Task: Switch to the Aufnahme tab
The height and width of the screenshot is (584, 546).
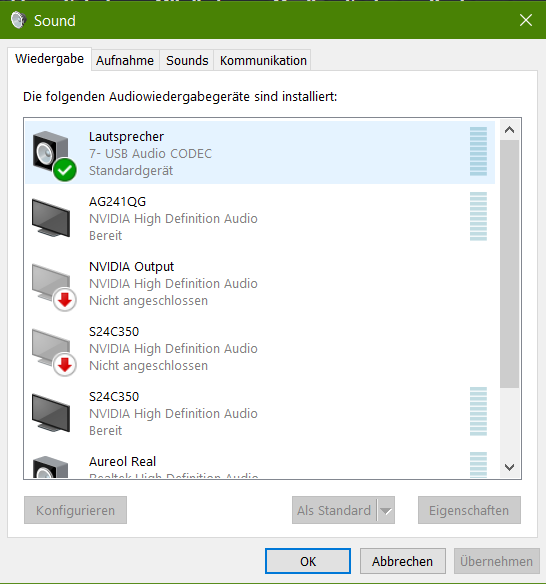Action: pos(125,60)
